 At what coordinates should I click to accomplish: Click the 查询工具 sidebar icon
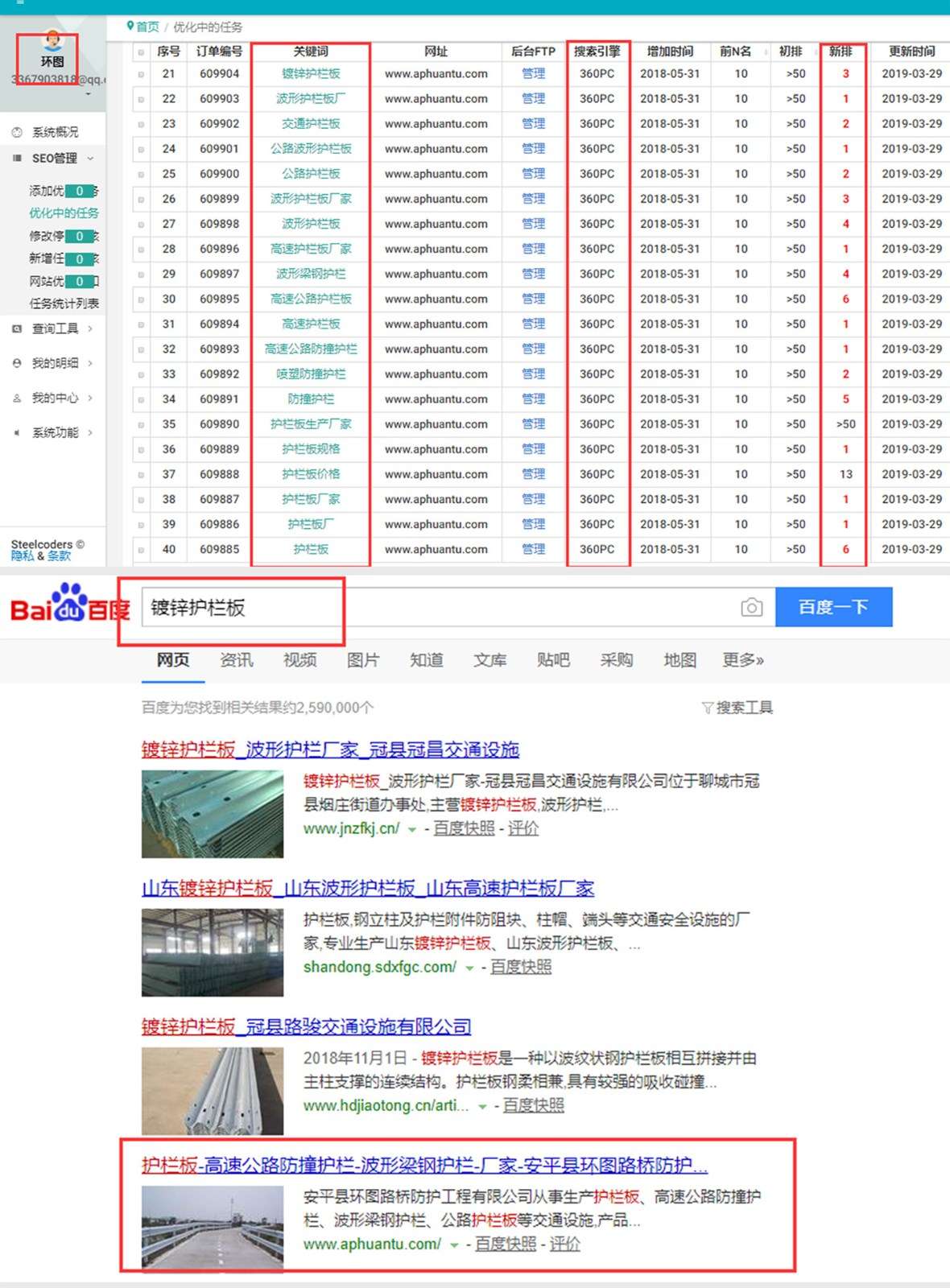click(17, 328)
